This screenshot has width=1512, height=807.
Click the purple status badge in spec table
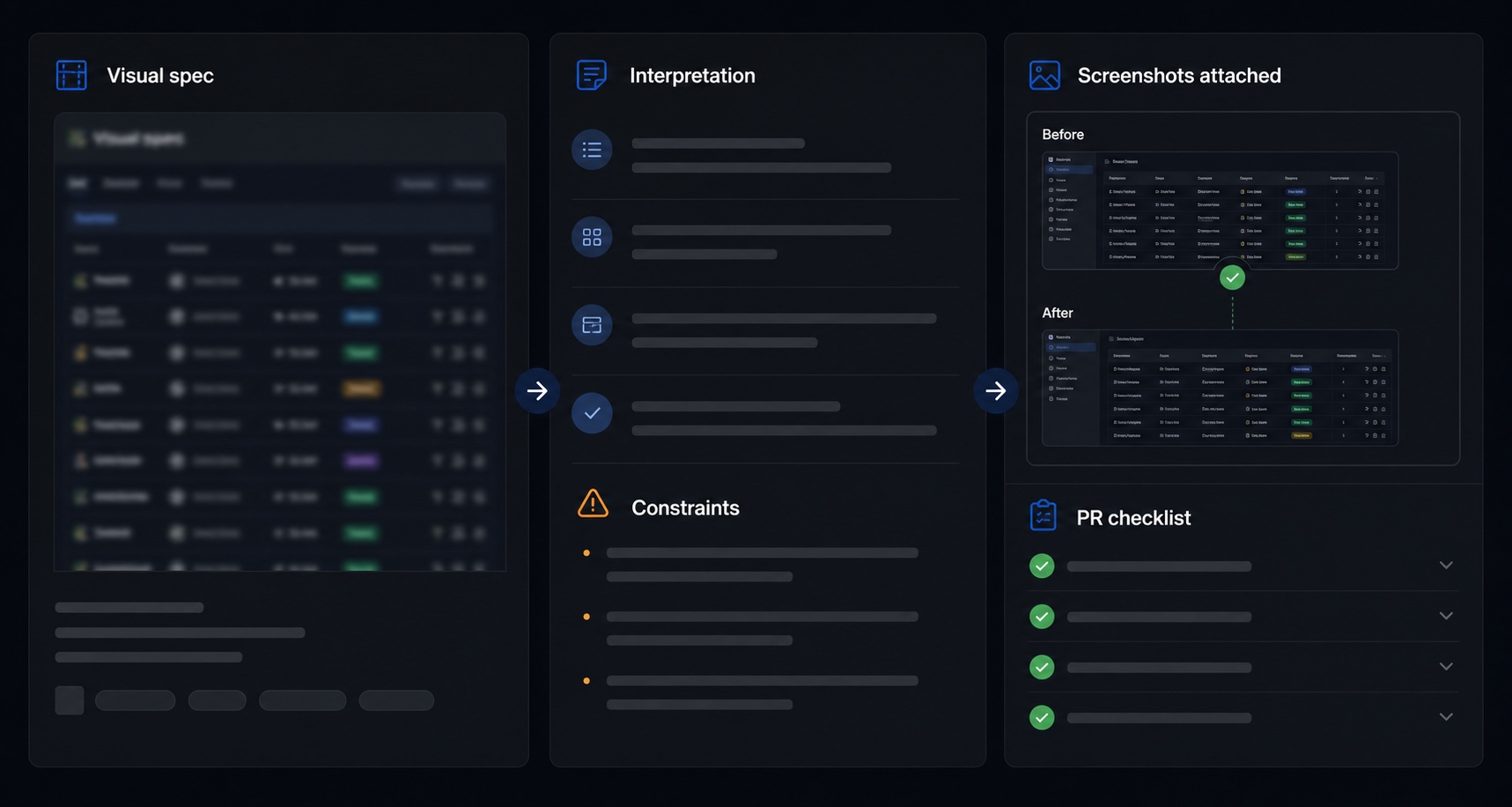[361, 461]
